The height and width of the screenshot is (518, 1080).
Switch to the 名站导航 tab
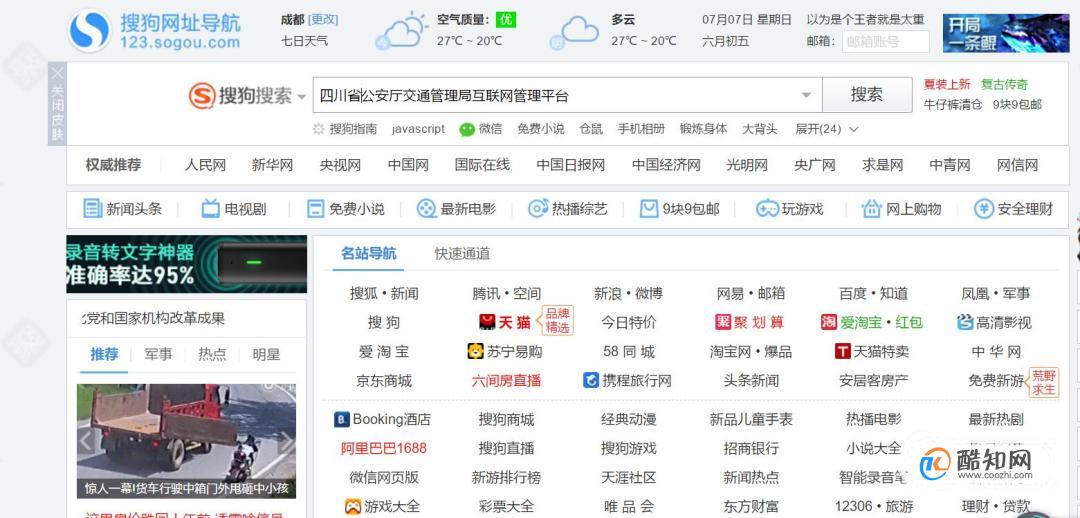[368, 253]
